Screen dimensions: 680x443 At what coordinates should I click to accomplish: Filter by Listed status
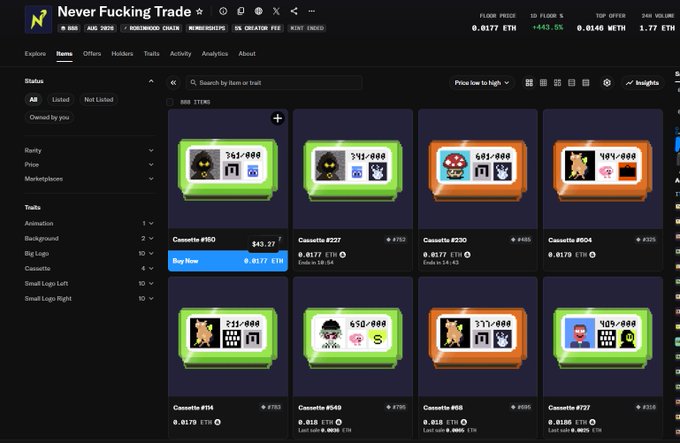[x=61, y=100]
